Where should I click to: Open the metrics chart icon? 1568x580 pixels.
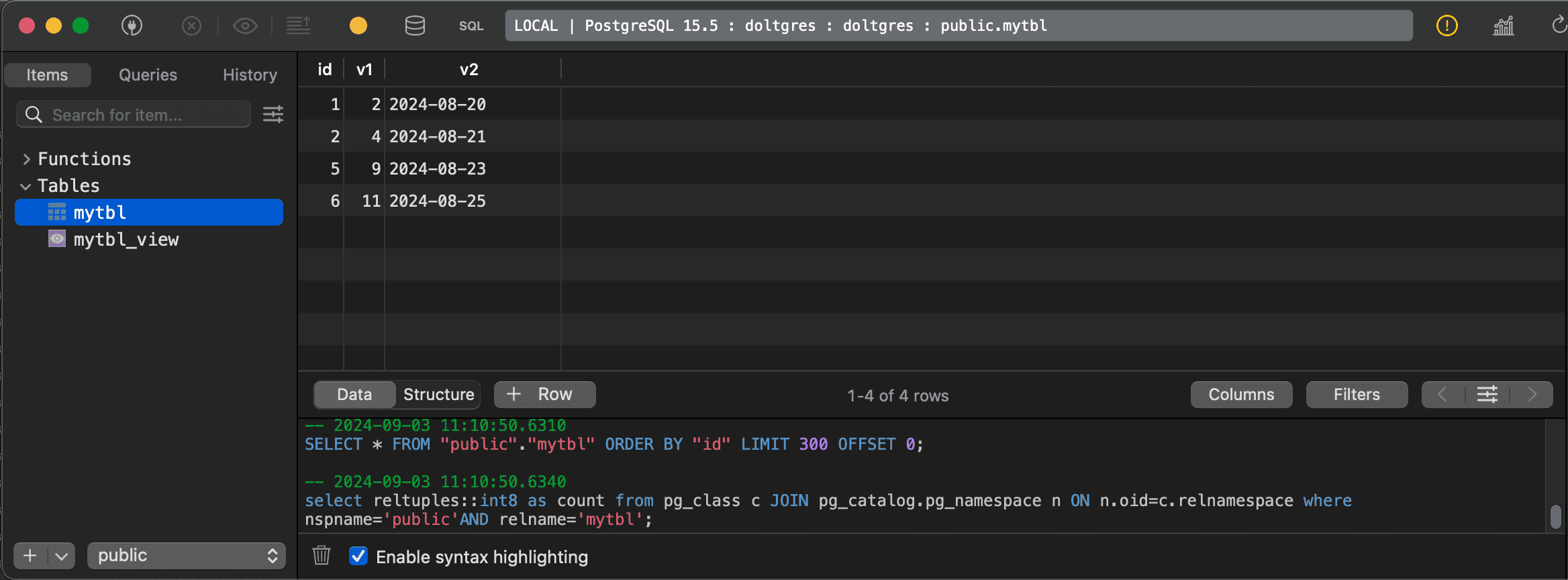click(1504, 26)
